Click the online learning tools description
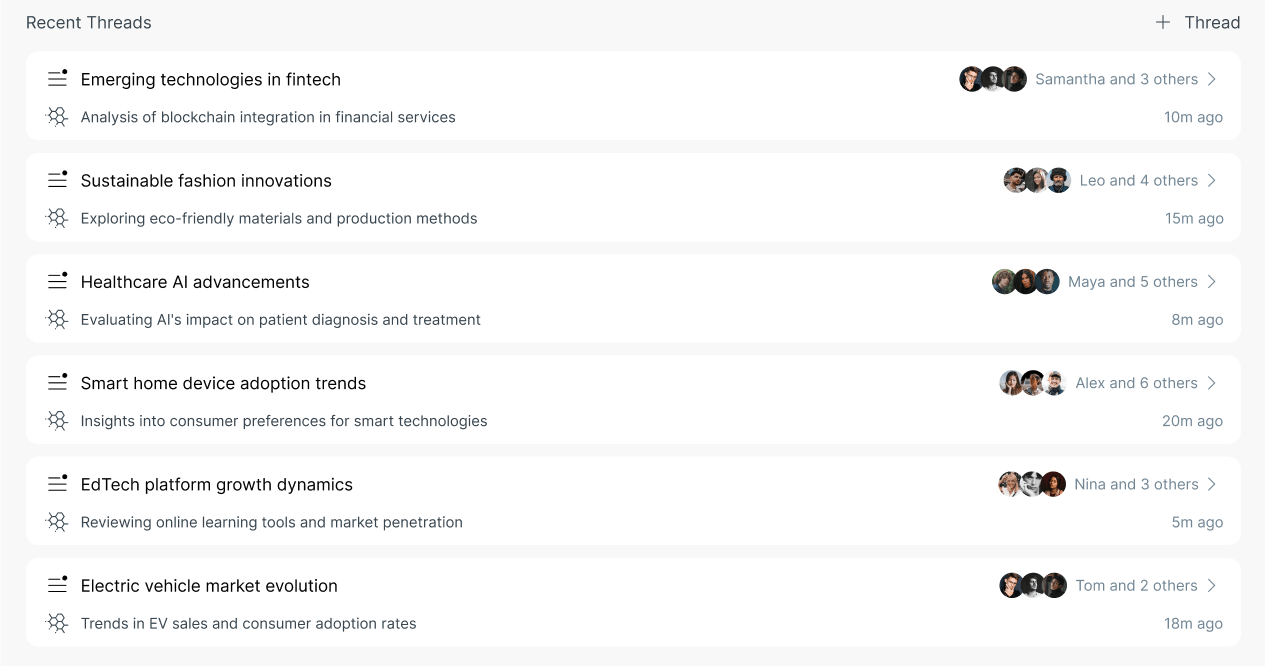The height and width of the screenshot is (666, 1265). point(272,522)
